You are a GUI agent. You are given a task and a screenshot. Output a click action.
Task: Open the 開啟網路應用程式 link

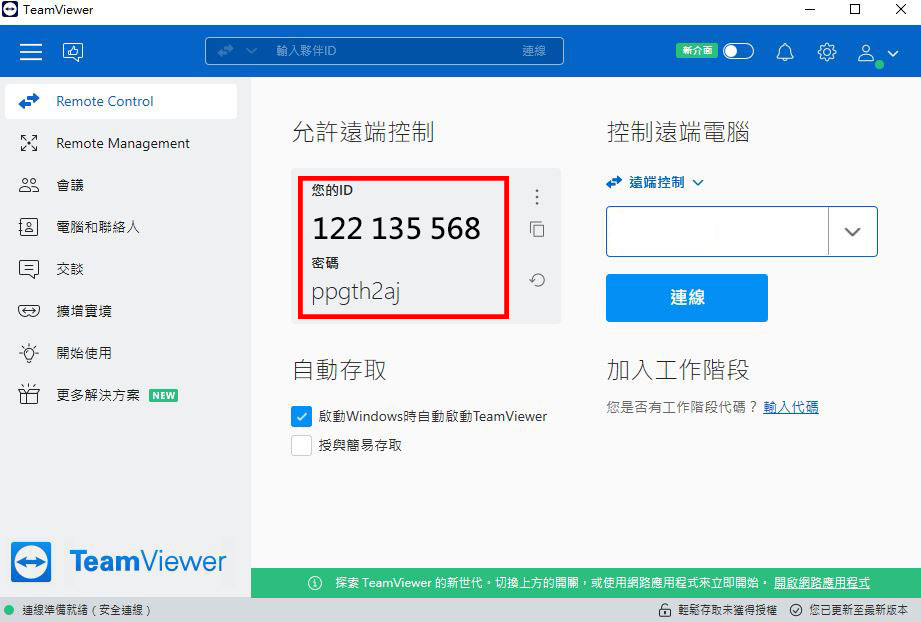coord(822,583)
